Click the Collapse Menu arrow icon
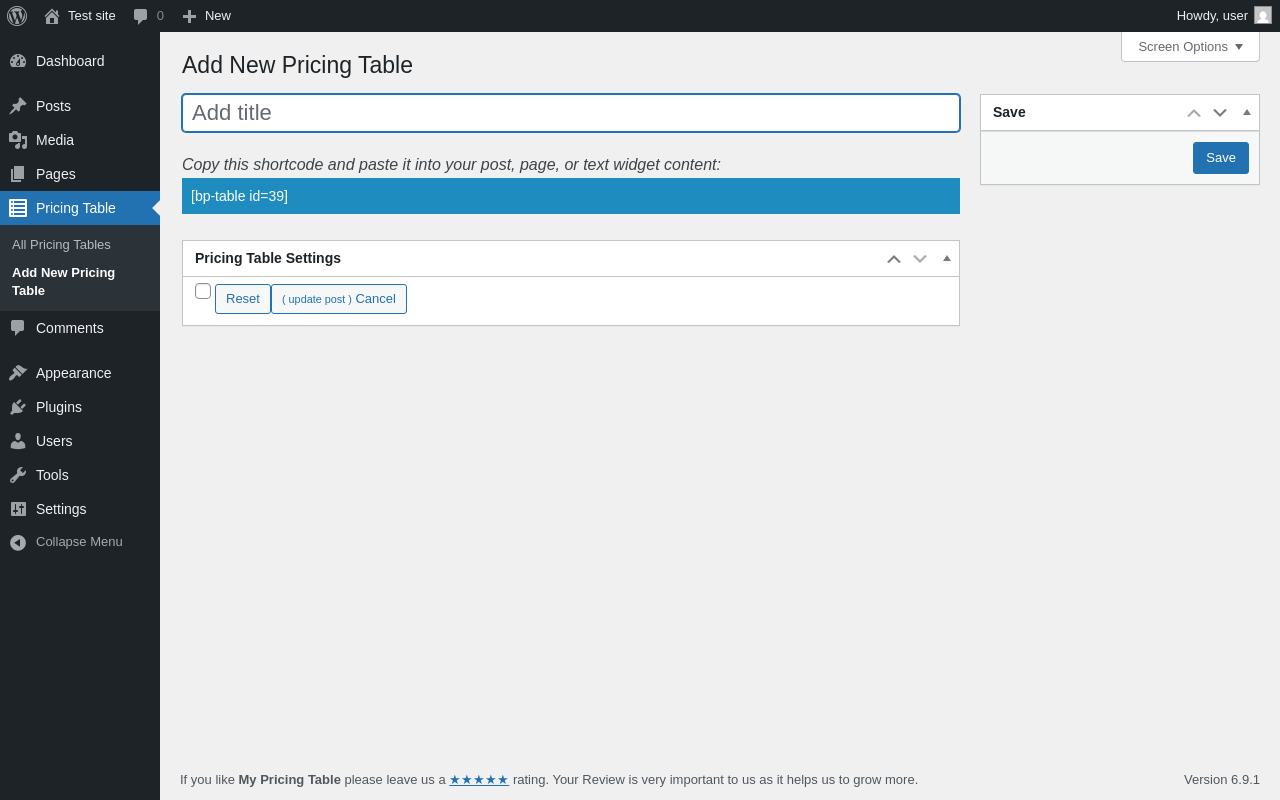 click(18, 542)
